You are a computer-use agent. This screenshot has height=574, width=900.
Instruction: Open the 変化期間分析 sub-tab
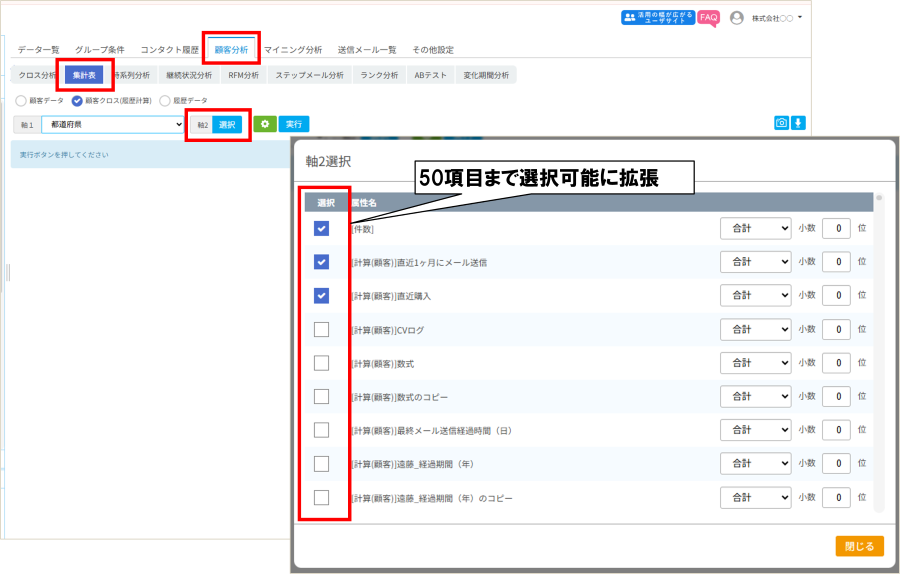point(486,75)
